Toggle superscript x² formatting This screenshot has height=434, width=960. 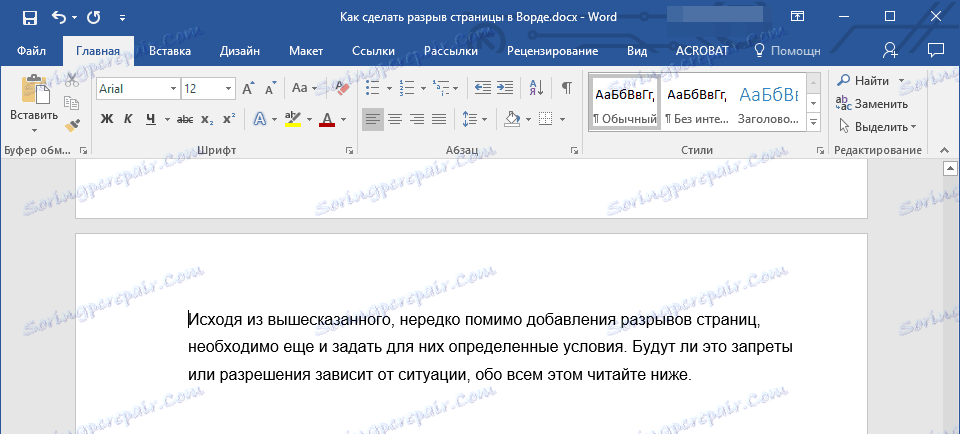[x=229, y=119]
